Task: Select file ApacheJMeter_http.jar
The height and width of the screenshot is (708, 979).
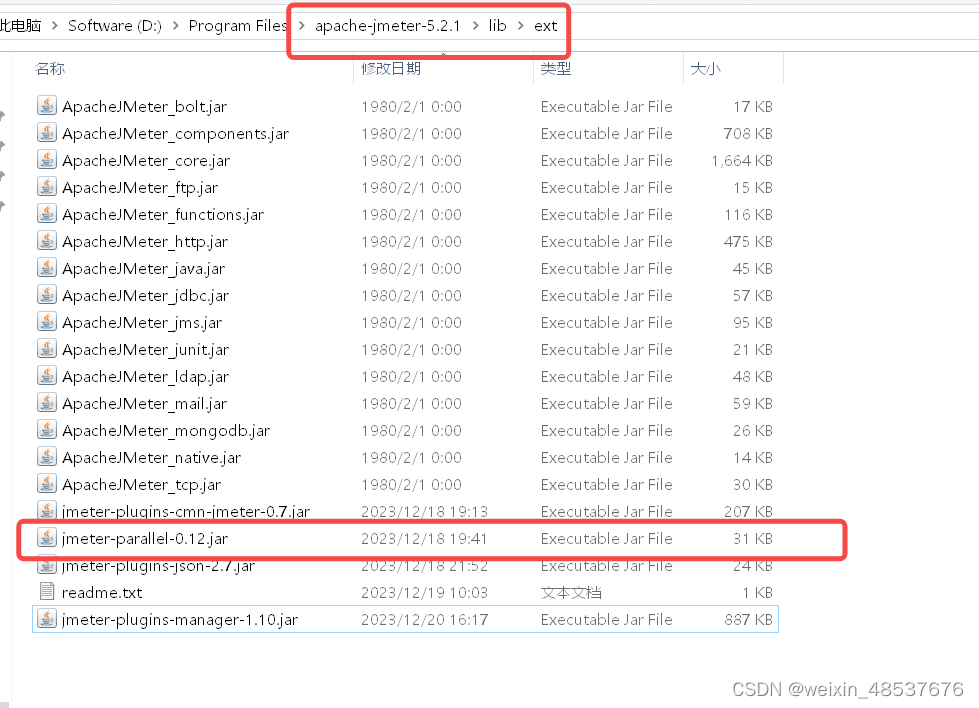Action: point(145,242)
